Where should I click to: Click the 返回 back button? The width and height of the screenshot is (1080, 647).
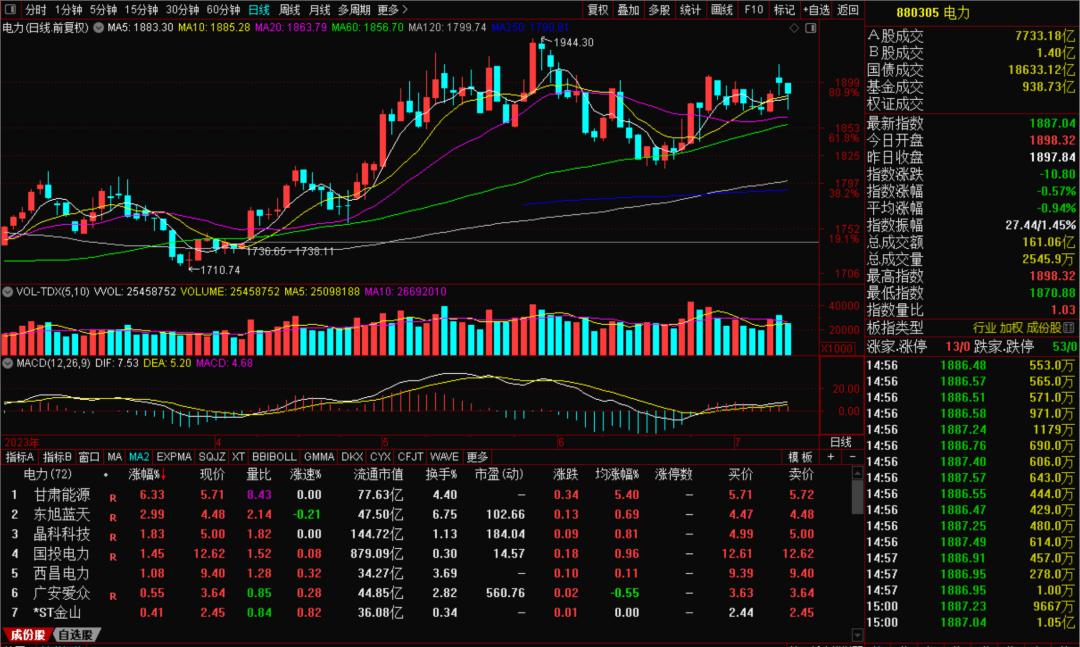(x=848, y=10)
